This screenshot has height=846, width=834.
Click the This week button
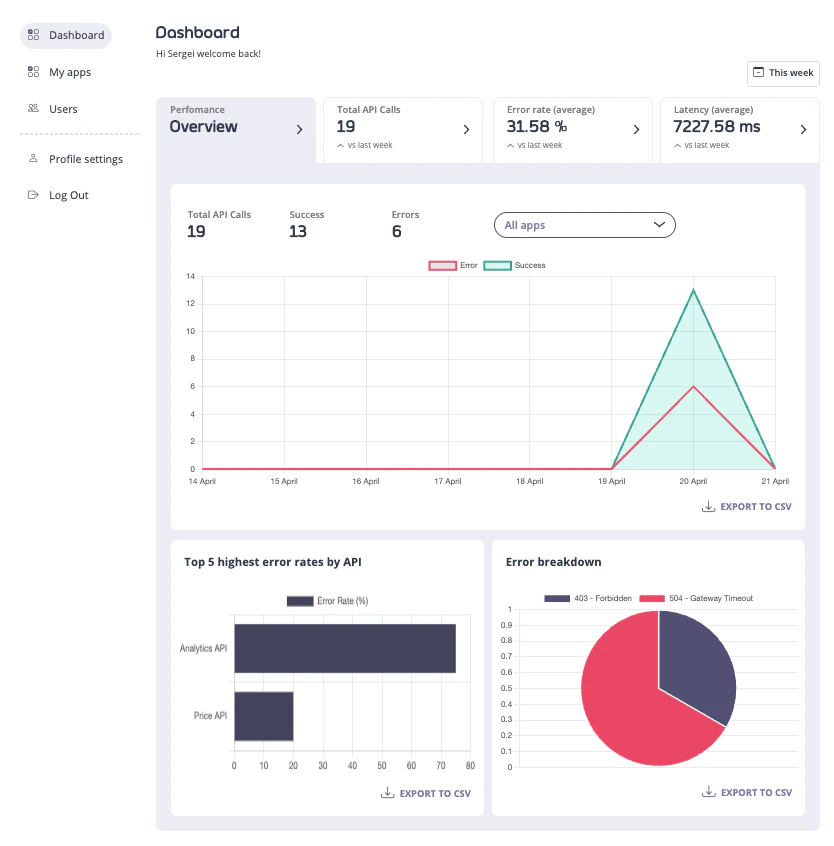pos(783,73)
